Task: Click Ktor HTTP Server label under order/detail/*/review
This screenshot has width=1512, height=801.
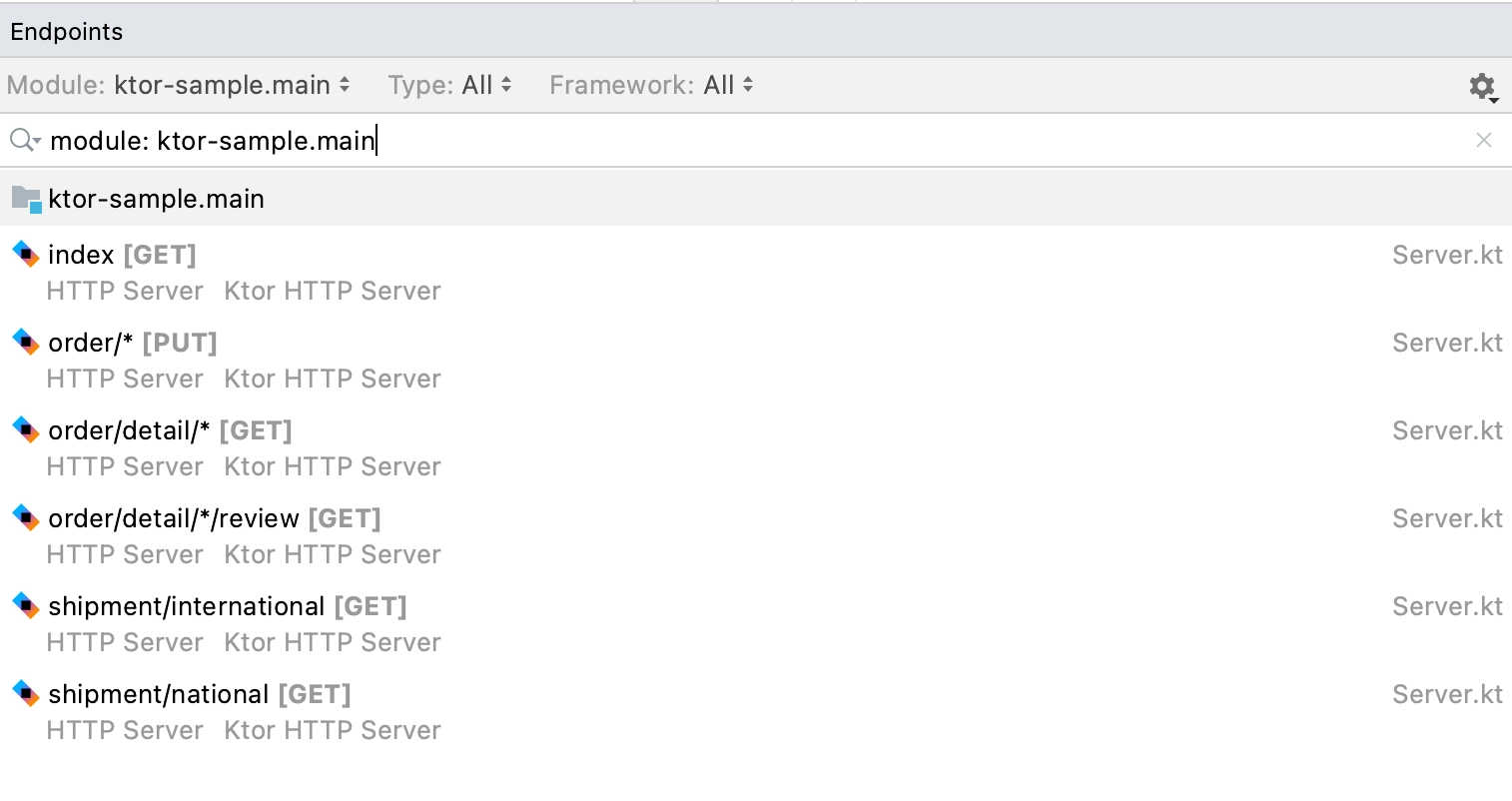Action: point(333,554)
